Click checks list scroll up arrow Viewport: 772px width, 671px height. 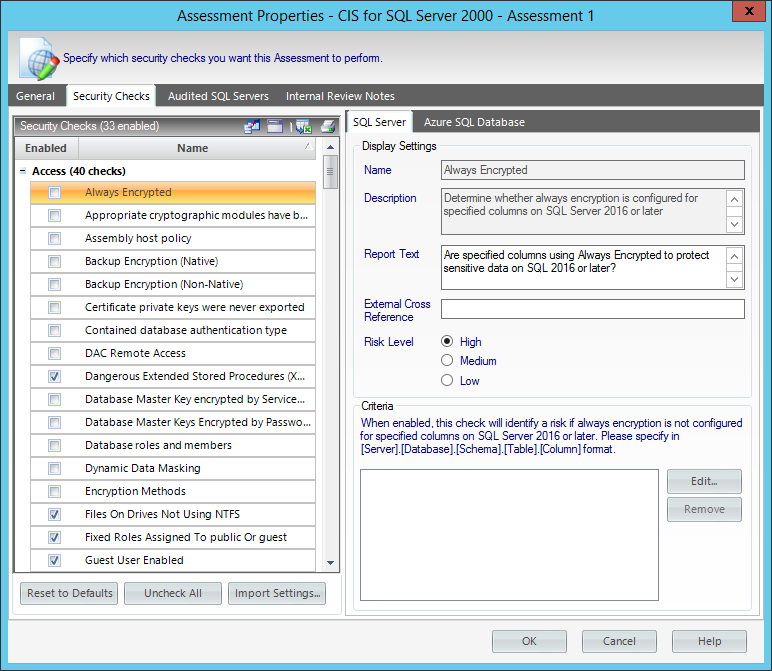(x=330, y=147)
